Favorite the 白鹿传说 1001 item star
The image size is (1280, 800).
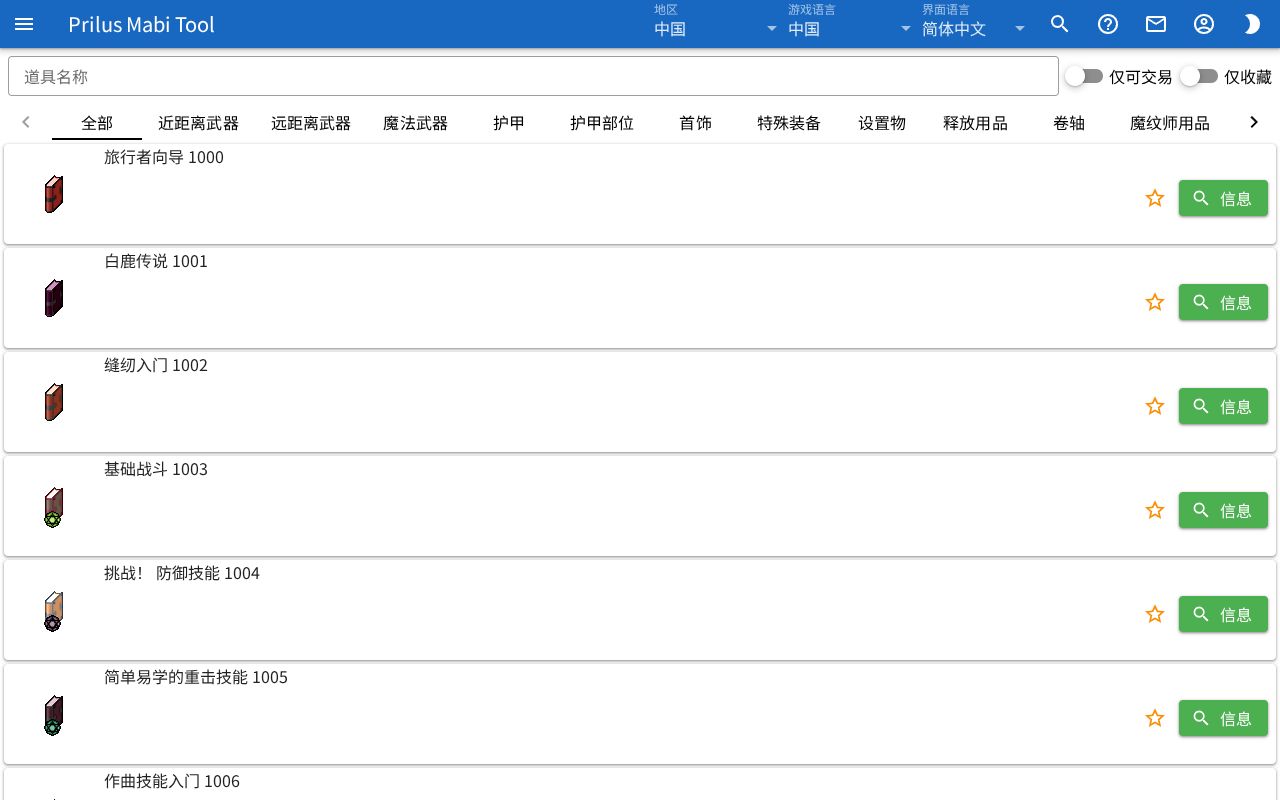point(1155,302)
